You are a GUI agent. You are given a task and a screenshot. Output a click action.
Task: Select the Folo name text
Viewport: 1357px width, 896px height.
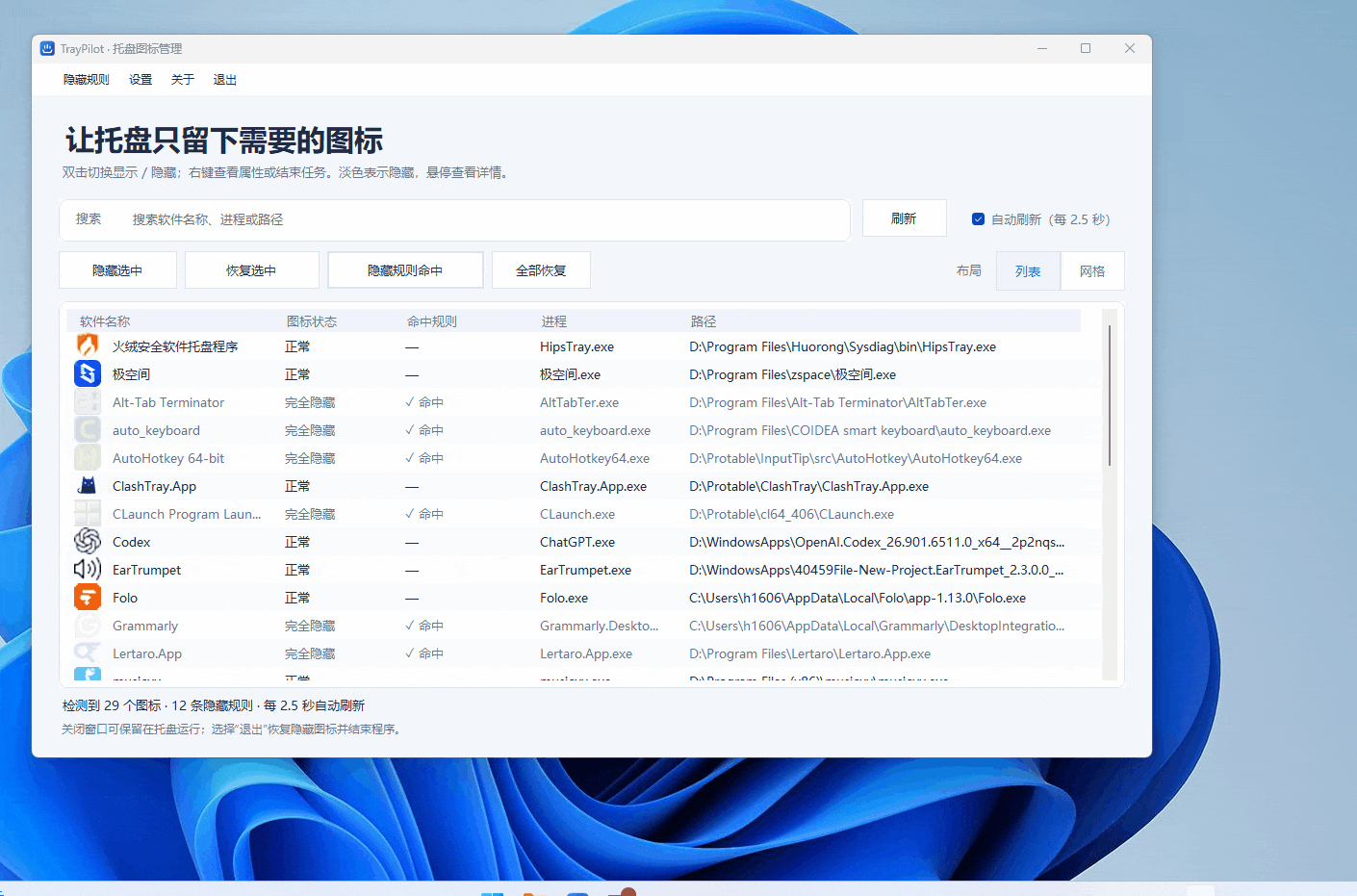(125, 598)
